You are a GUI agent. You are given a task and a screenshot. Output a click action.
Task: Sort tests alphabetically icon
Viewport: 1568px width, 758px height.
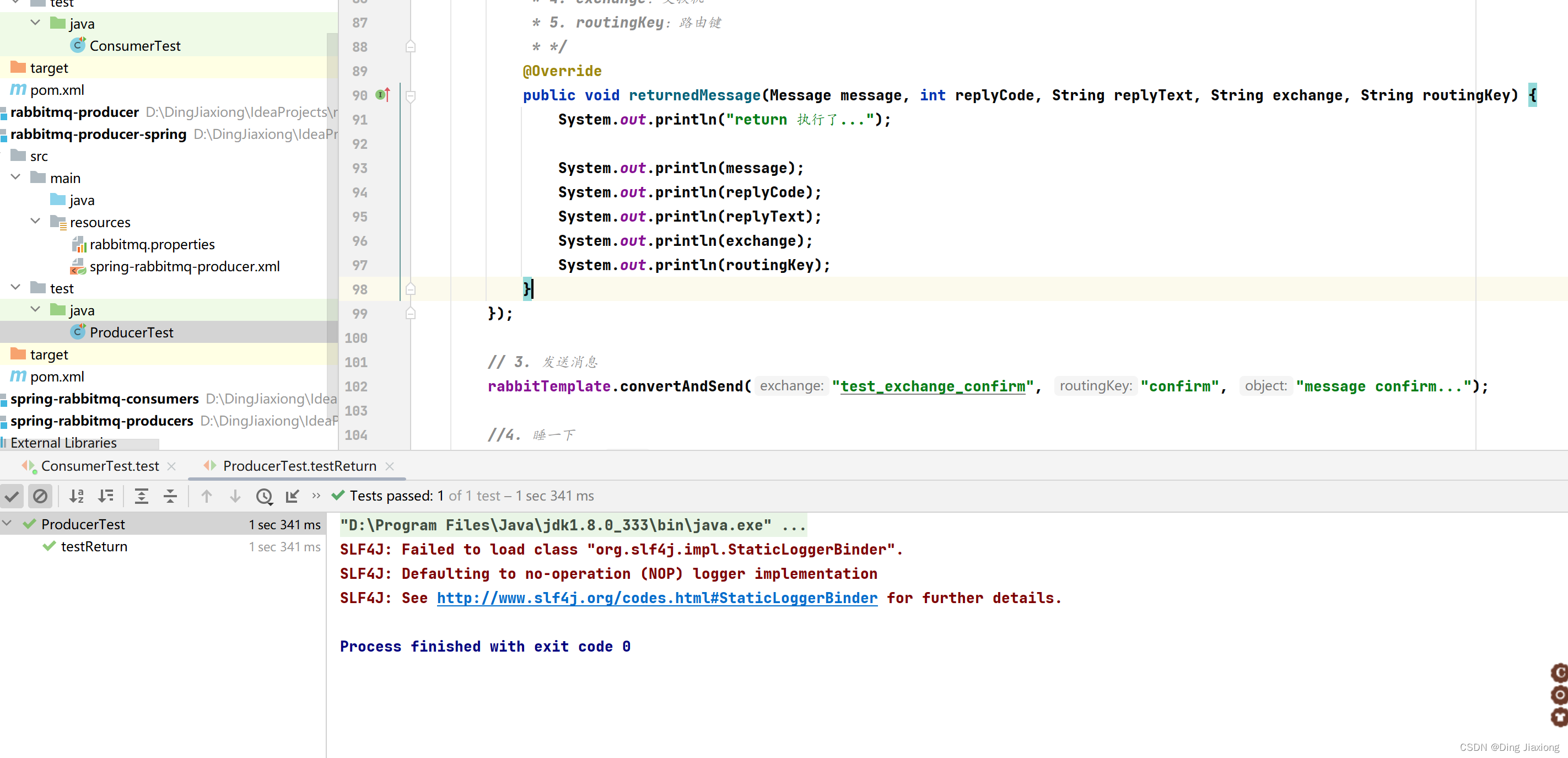(x=77, y=496)
